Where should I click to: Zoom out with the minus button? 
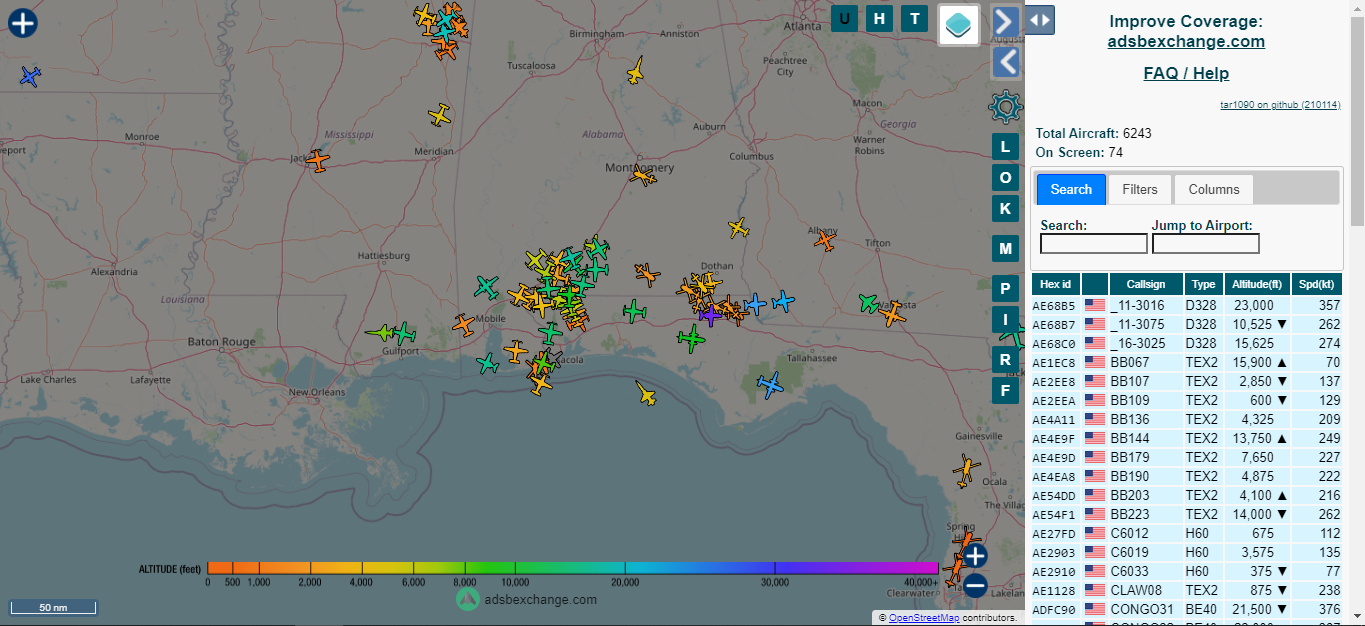point(975,585)
